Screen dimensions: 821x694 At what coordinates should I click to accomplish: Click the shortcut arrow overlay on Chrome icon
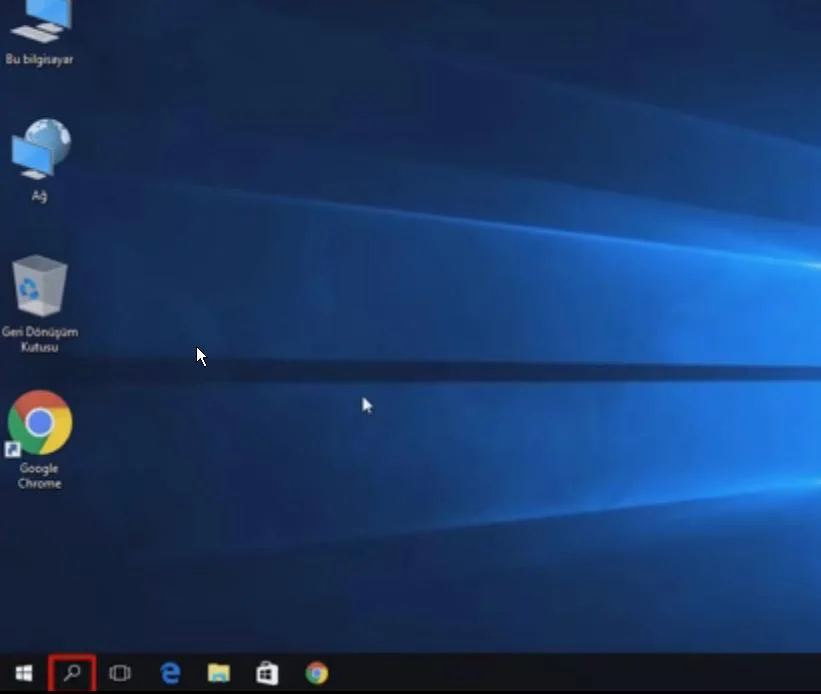(x=13, y=450)
